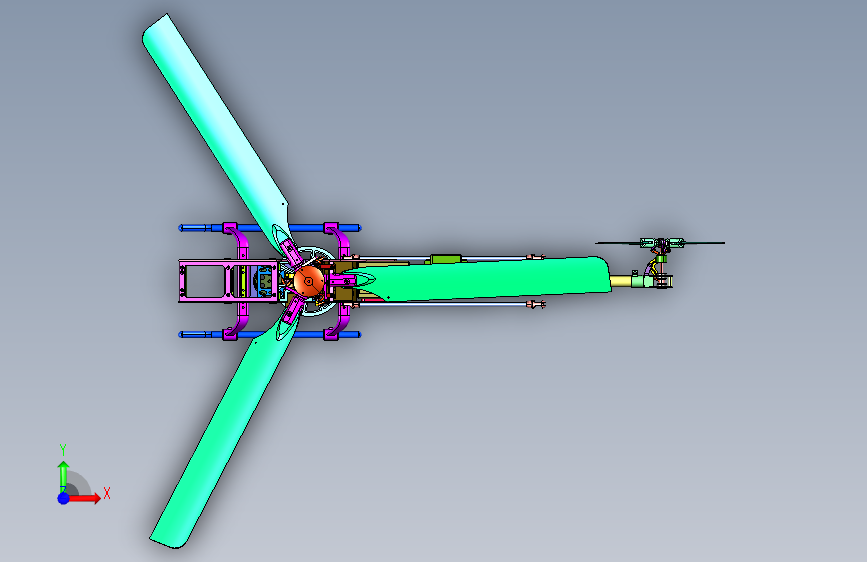
Task: Click the red X axis arrow of the triad
Action: [84, 498]
